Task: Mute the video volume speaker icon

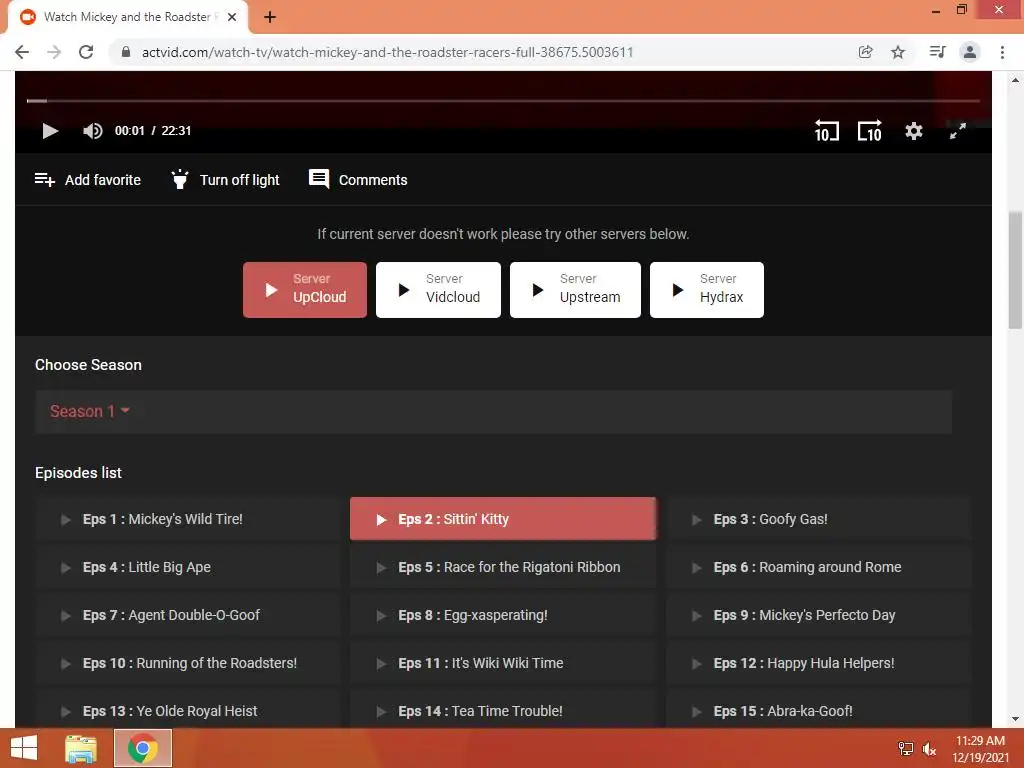Action: (x=93, y=131)
